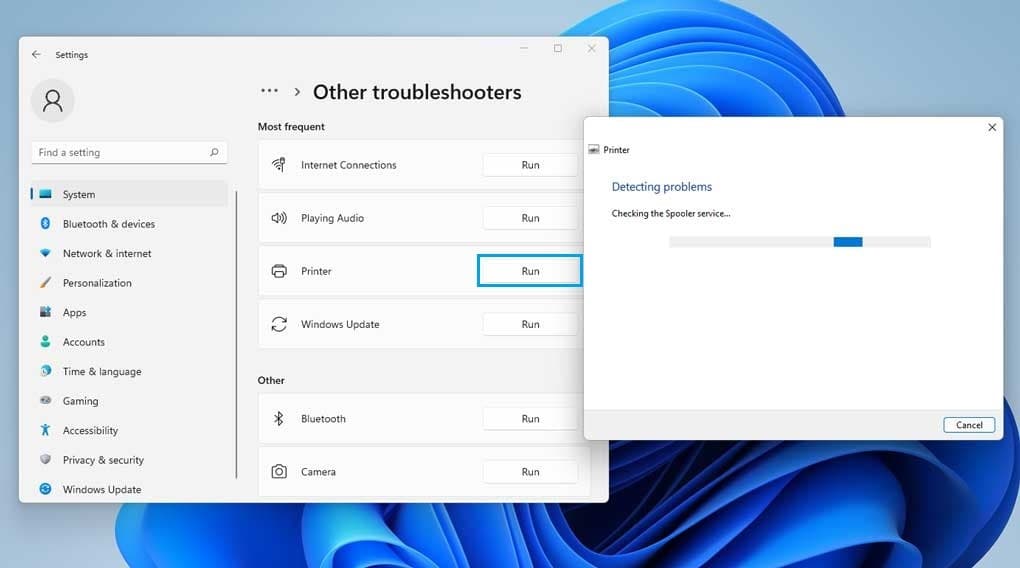The width and height of the screenshot is (1020, 568).
Task: Click the Camera troubleshooter icon
Action: coord(279,472)
